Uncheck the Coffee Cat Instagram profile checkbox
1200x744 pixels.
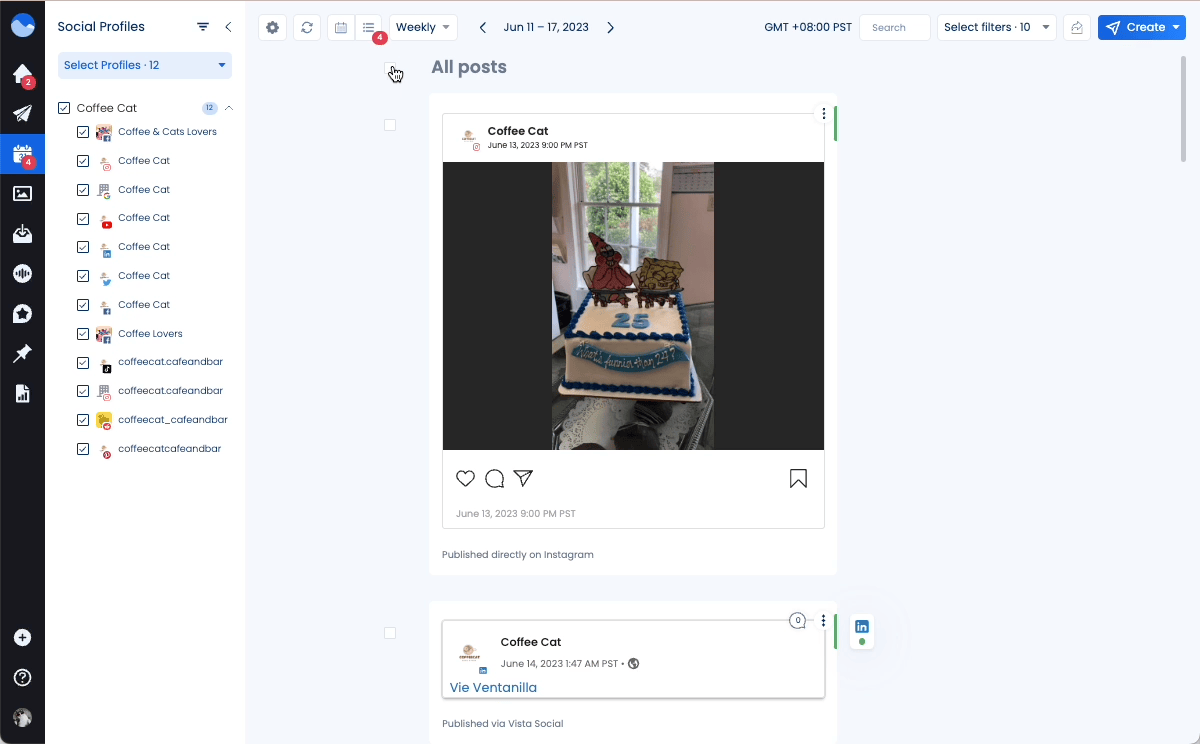83,161
